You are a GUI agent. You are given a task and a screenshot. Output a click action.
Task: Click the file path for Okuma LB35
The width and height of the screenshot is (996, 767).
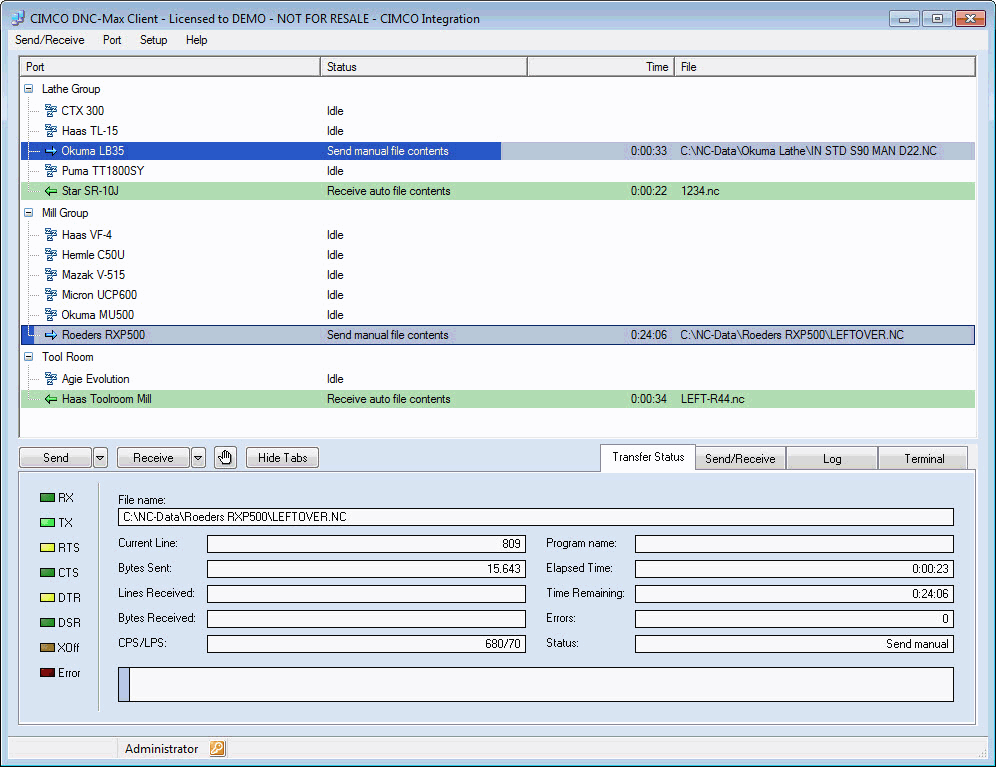(x=808, y=151)
